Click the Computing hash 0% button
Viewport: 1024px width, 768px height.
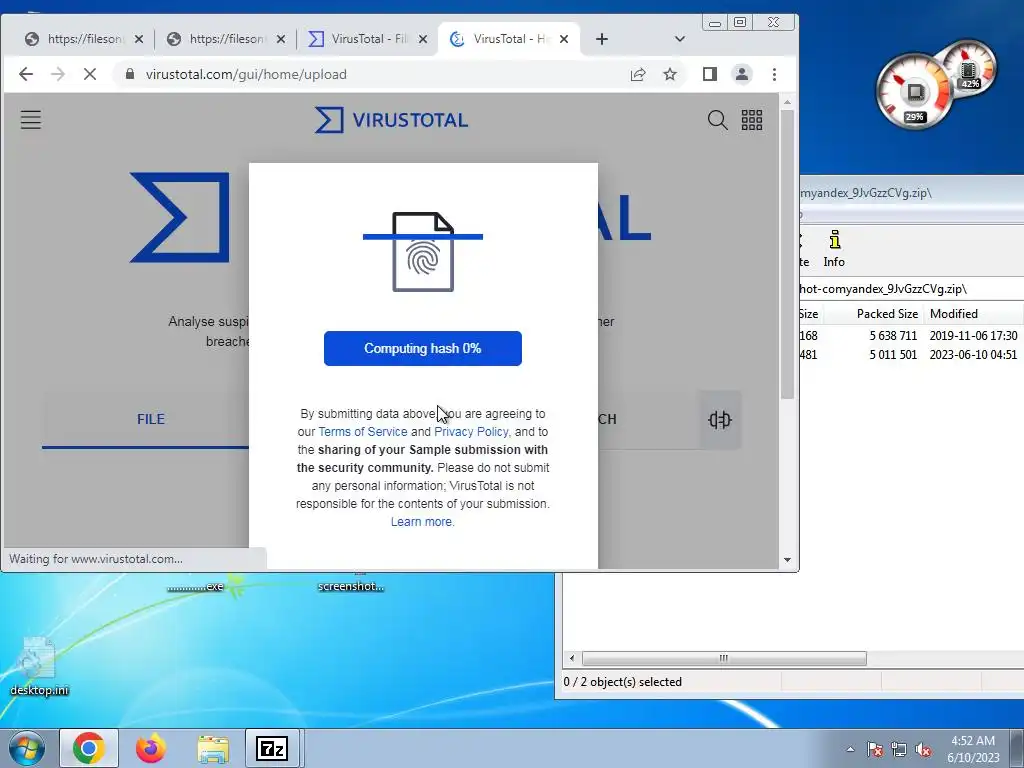pyautogui.click(x=423, y=348)
